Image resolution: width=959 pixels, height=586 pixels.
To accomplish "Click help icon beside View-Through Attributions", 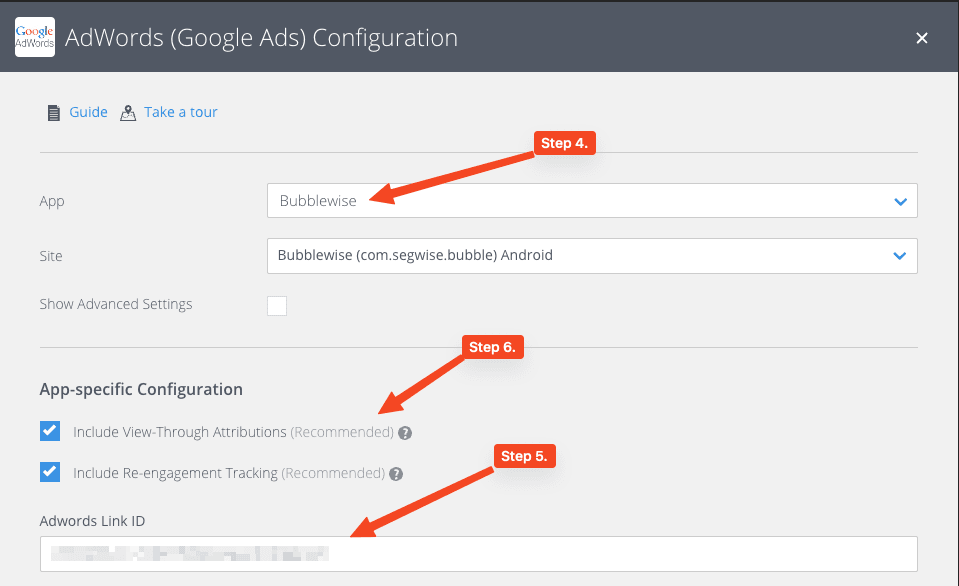I will point(405,433).
